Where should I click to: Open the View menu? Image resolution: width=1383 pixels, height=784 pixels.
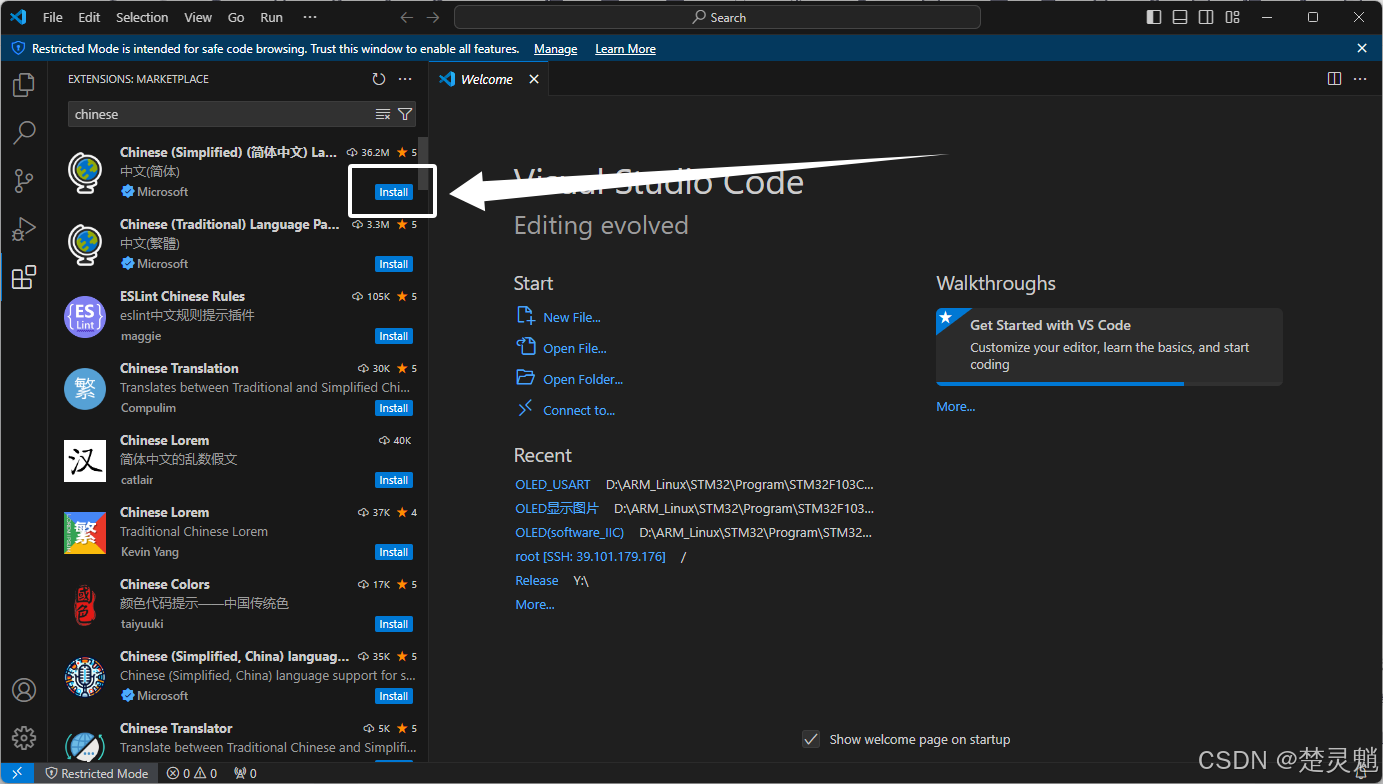(198, 17)
